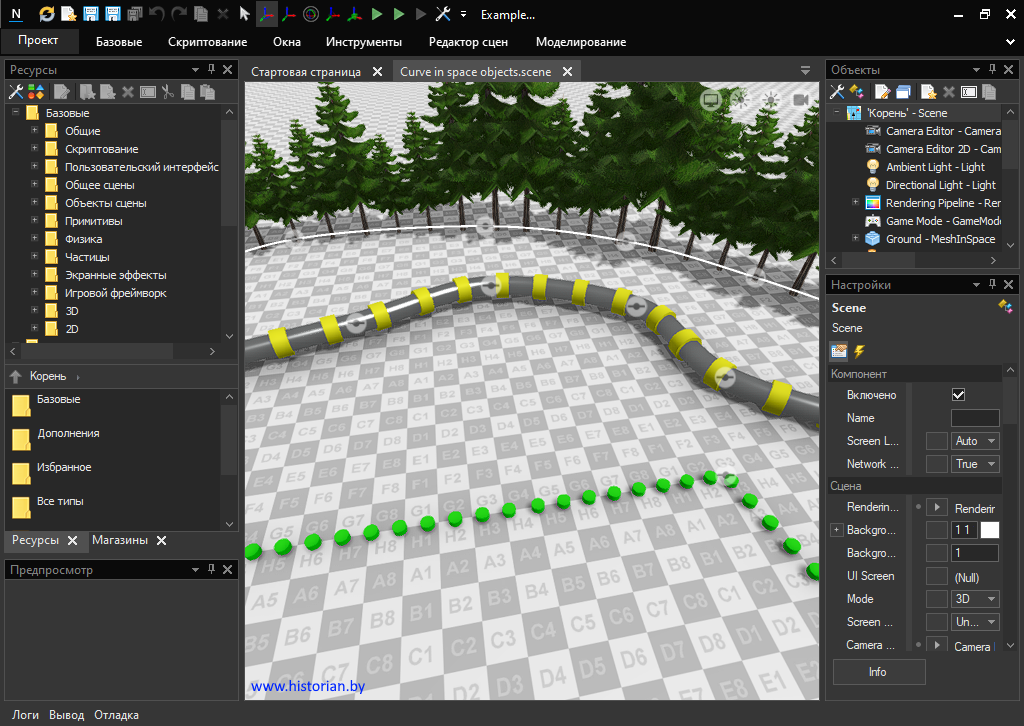Open the Скриптование ribbon tab
This screenshot has height=726, width=1024.
207,42
